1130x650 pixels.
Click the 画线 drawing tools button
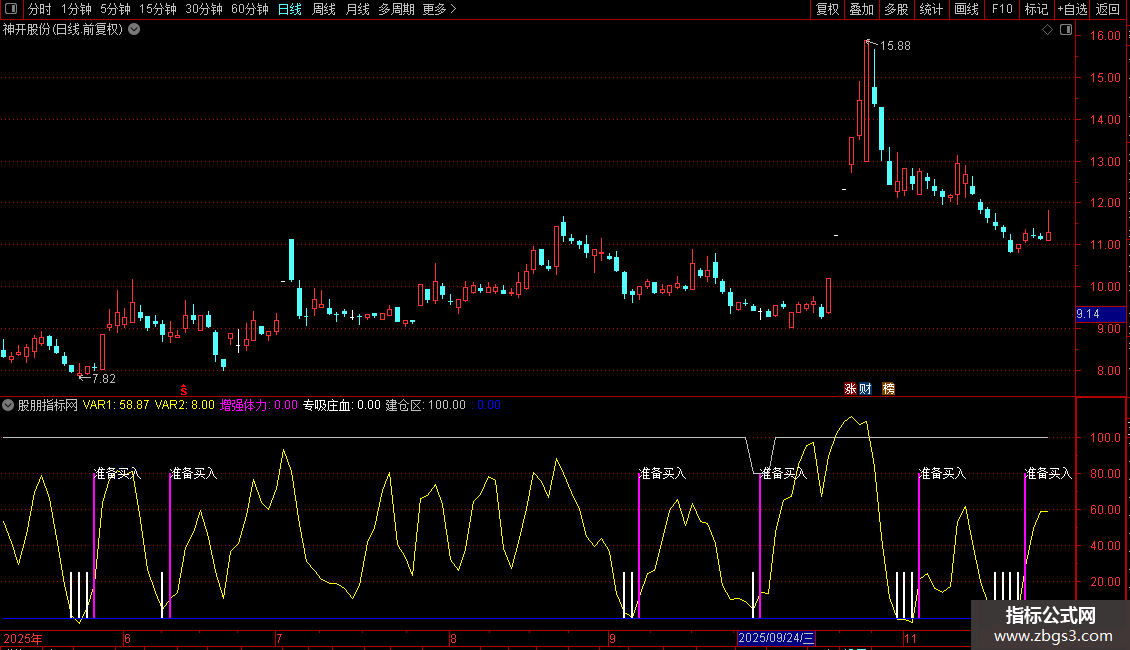pos(966,10)
